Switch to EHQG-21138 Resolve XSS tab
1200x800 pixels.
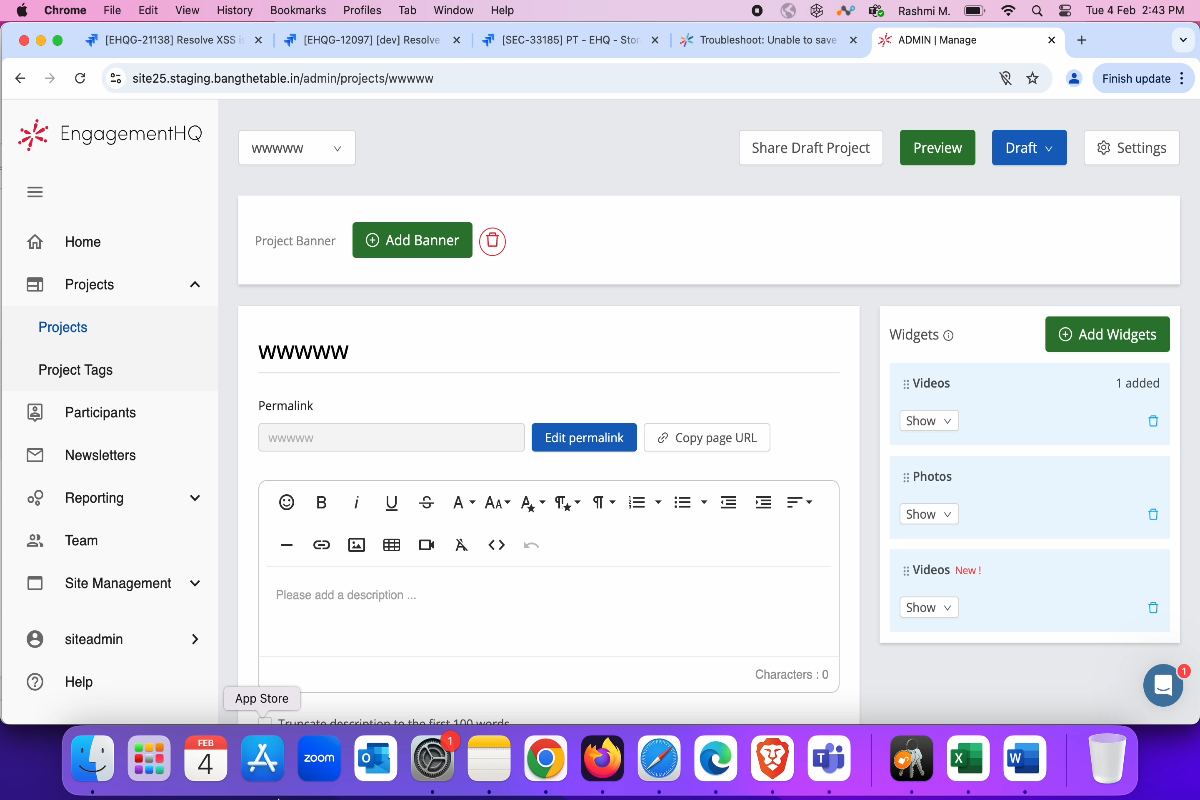(175, 40)
